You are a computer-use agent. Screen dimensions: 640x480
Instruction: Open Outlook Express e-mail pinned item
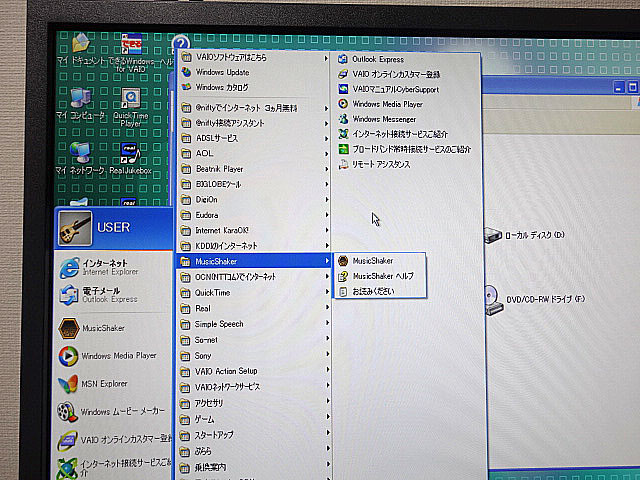98,295
